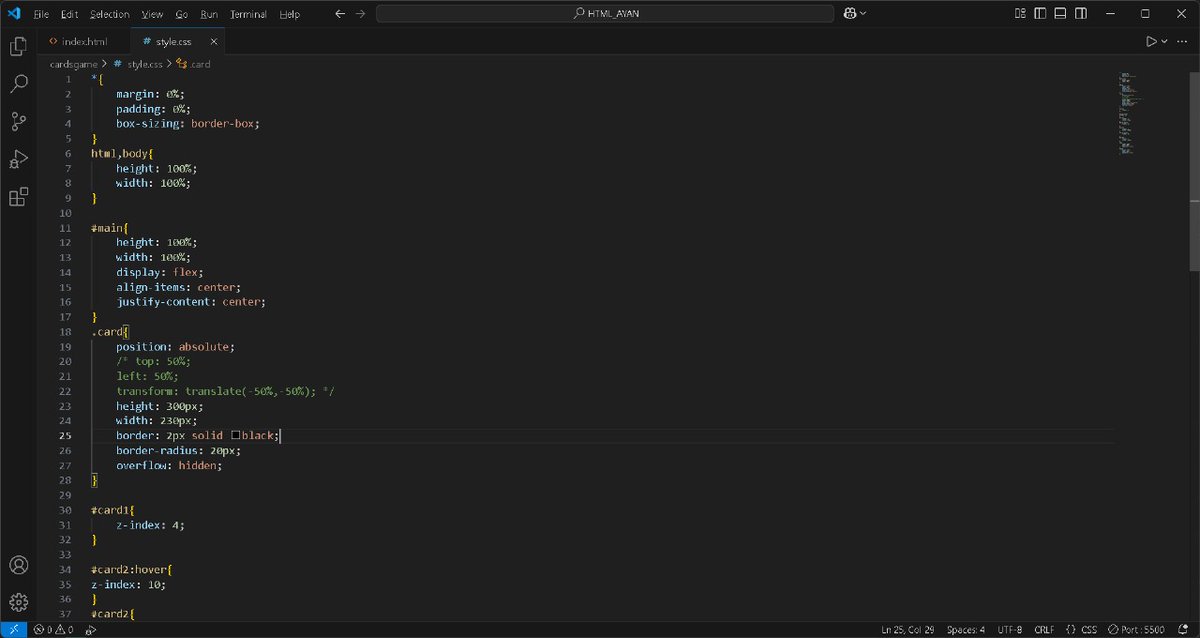Click the Go Forward arrow
The width and height of the screenshot is (1200, 638).
(x=360, y=14)
